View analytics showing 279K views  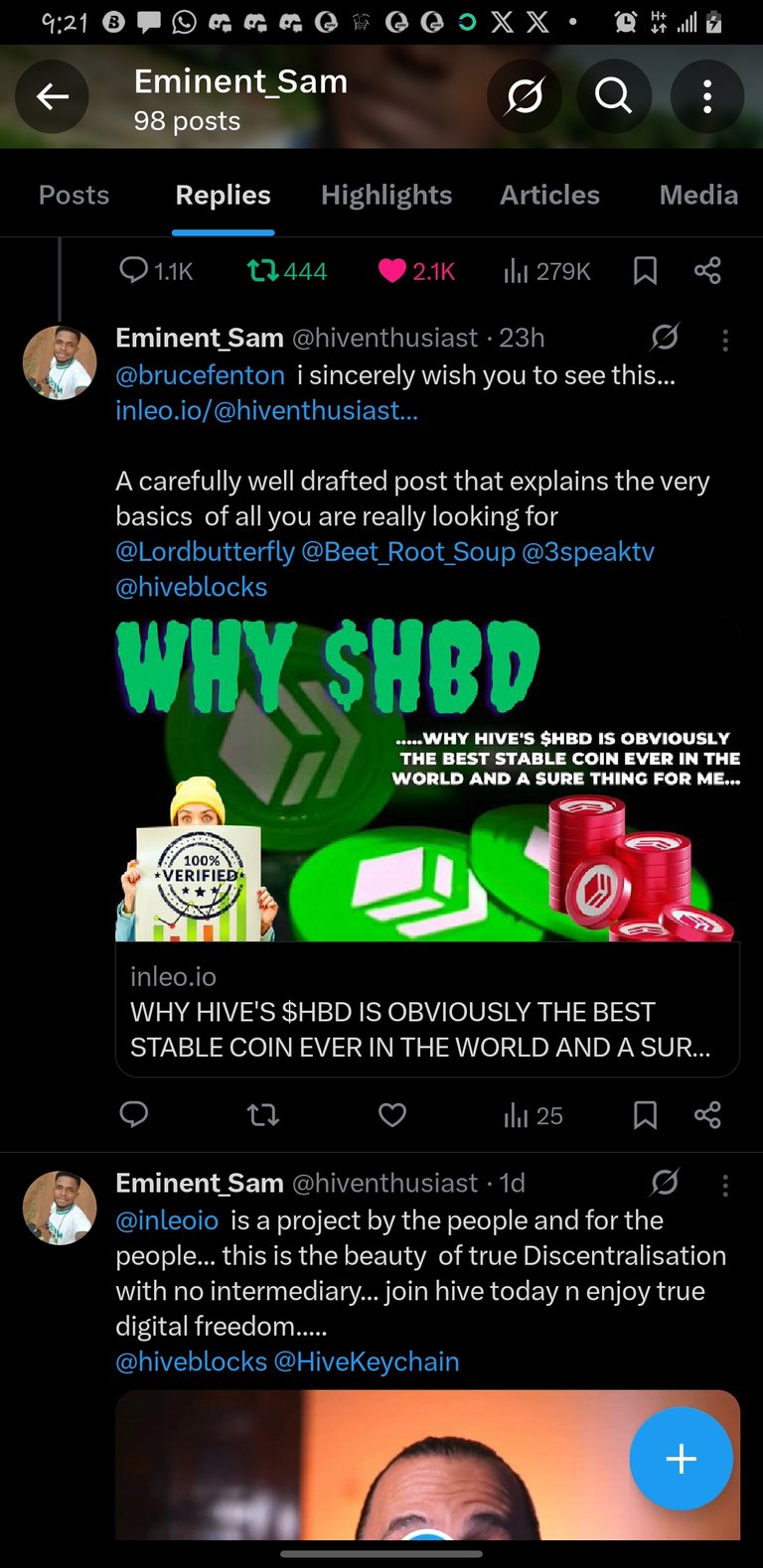click(547, 271)
